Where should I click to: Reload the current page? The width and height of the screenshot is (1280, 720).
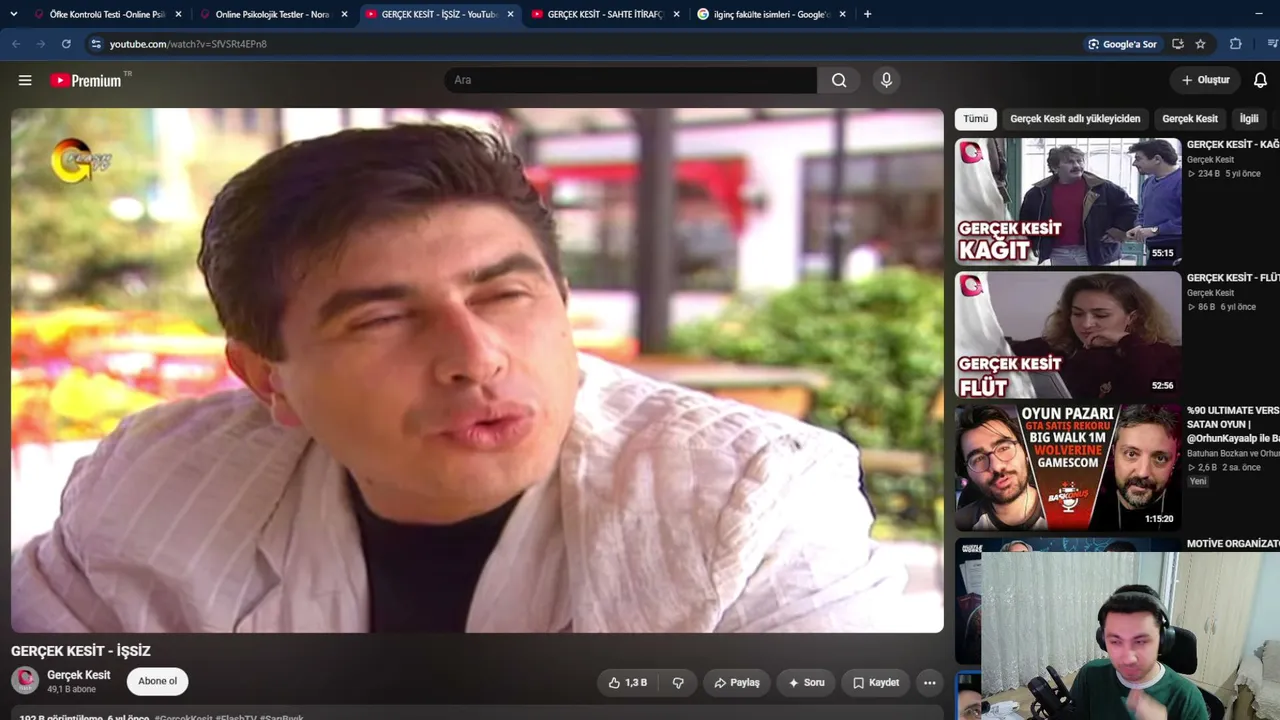click(x=66, y=44)
